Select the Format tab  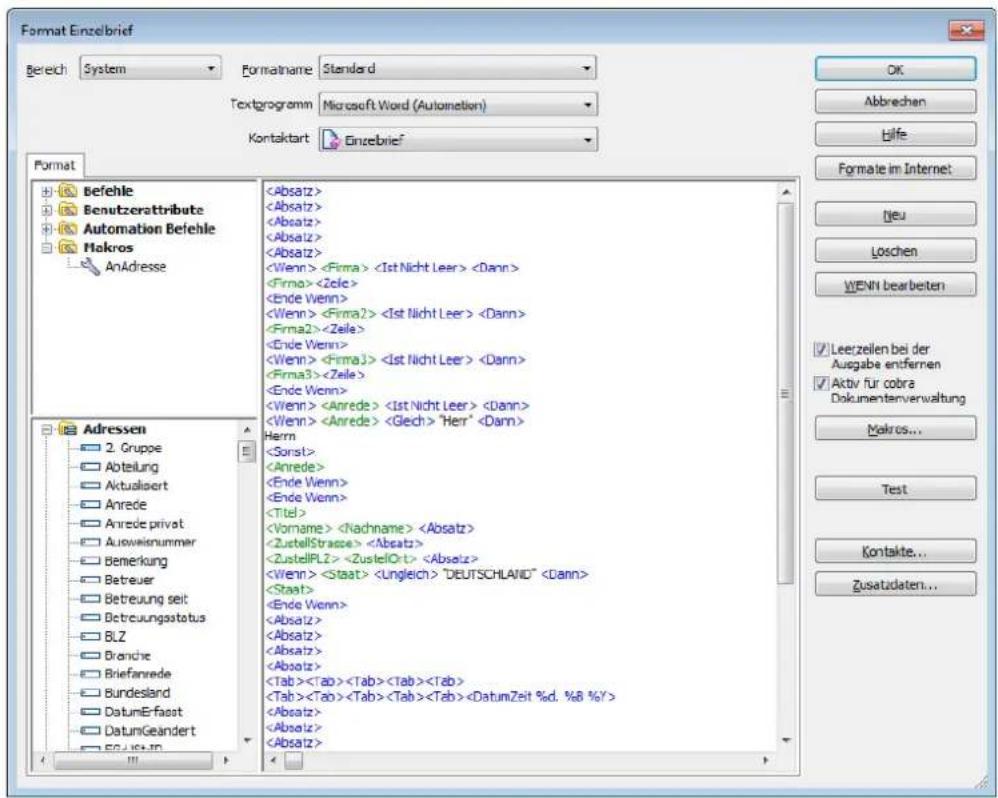[55, 165]
